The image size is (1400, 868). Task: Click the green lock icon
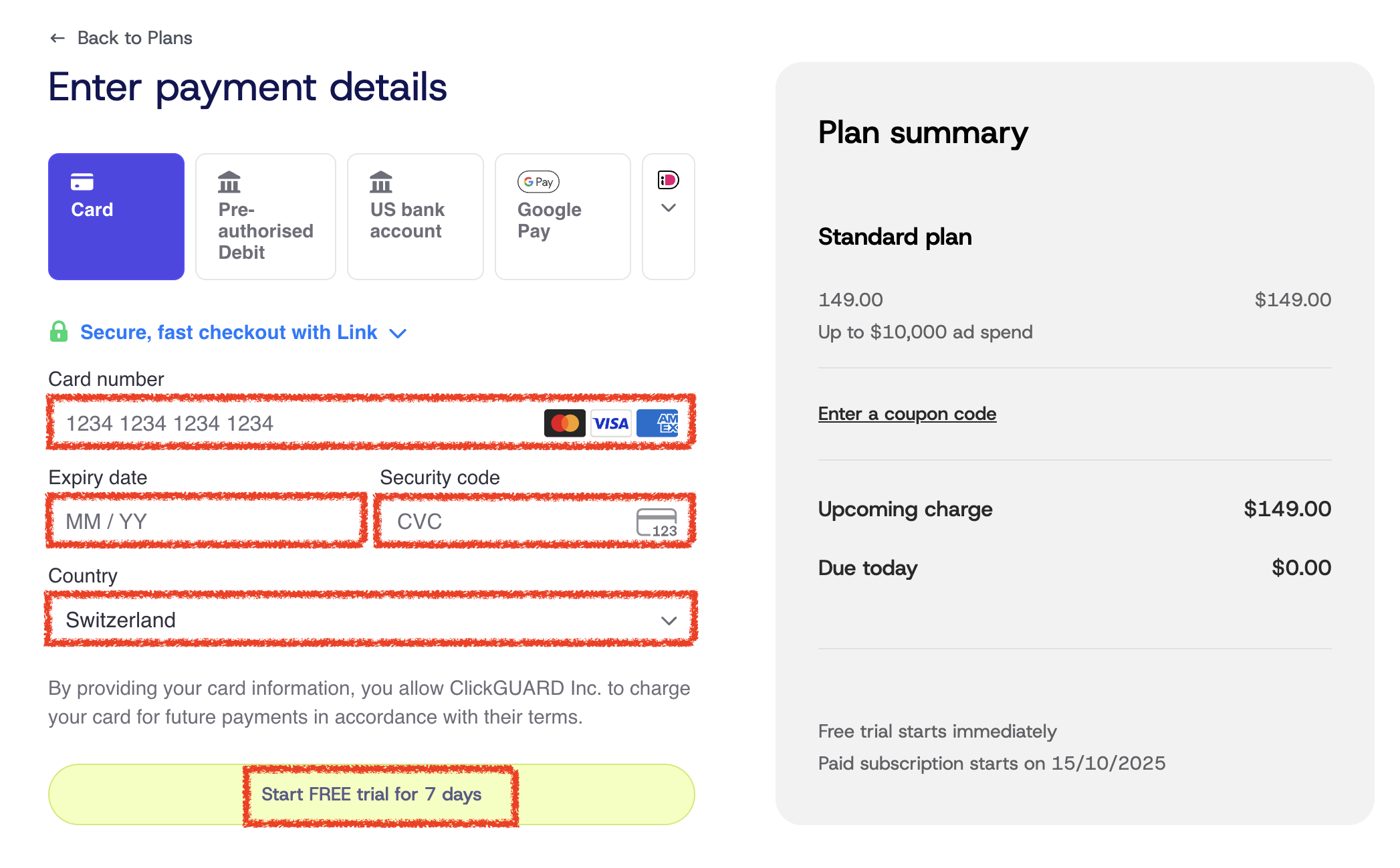click(59, 332)
